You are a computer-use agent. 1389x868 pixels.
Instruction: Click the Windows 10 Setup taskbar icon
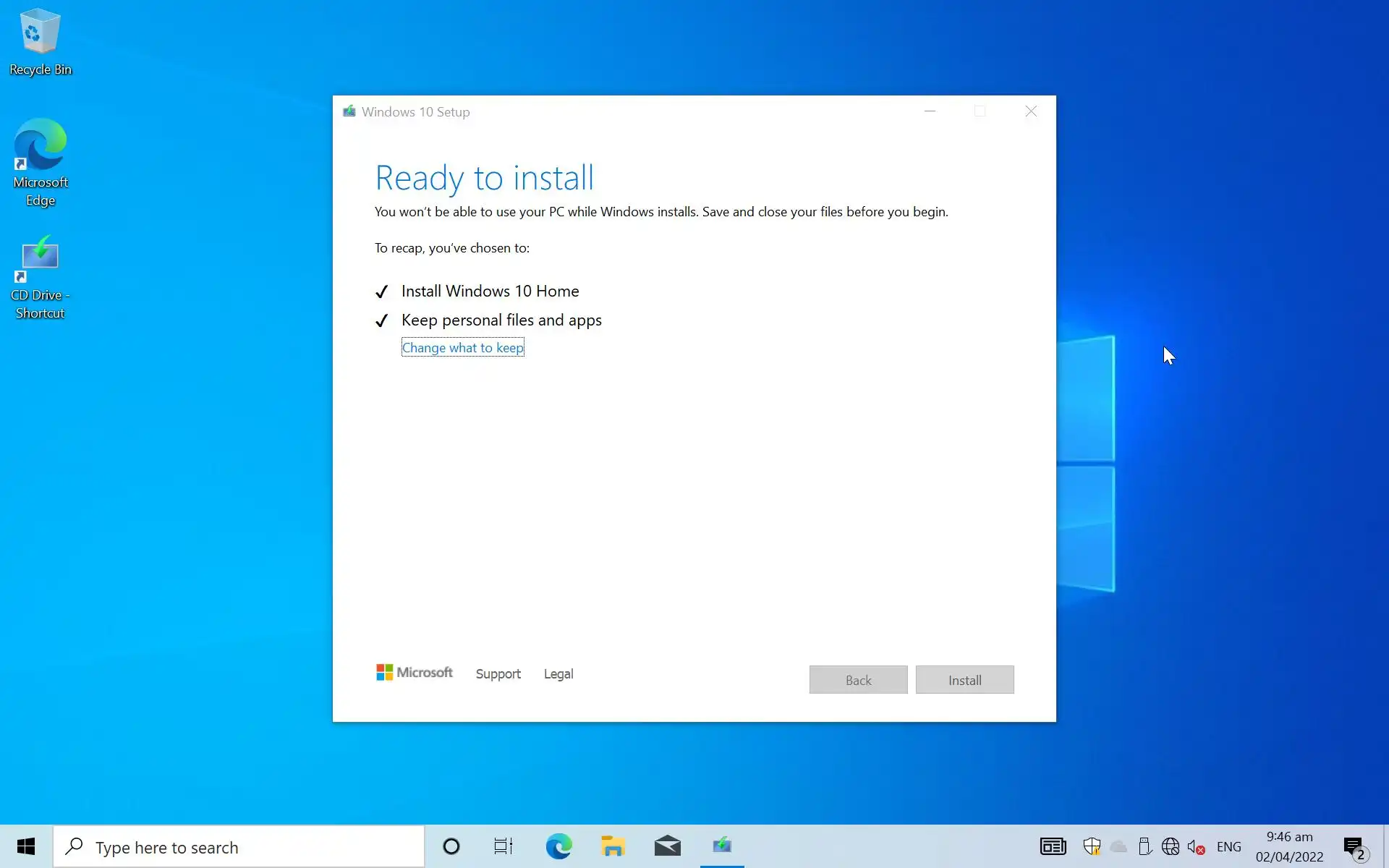[722, 846]
